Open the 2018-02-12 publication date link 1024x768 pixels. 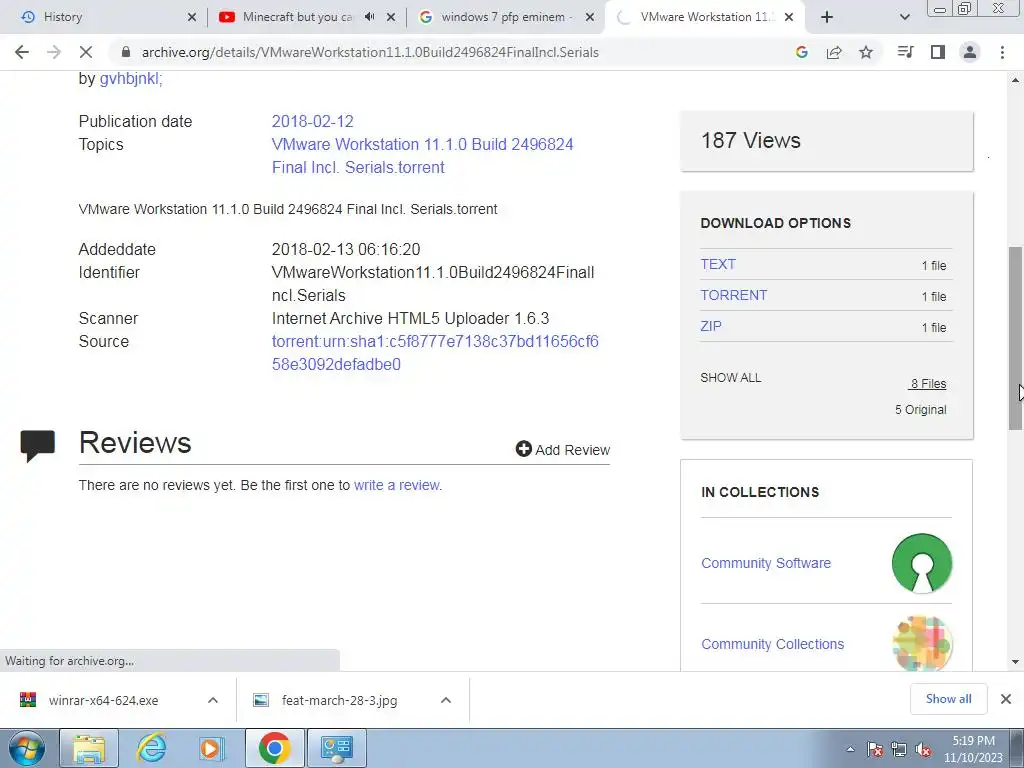312,121
